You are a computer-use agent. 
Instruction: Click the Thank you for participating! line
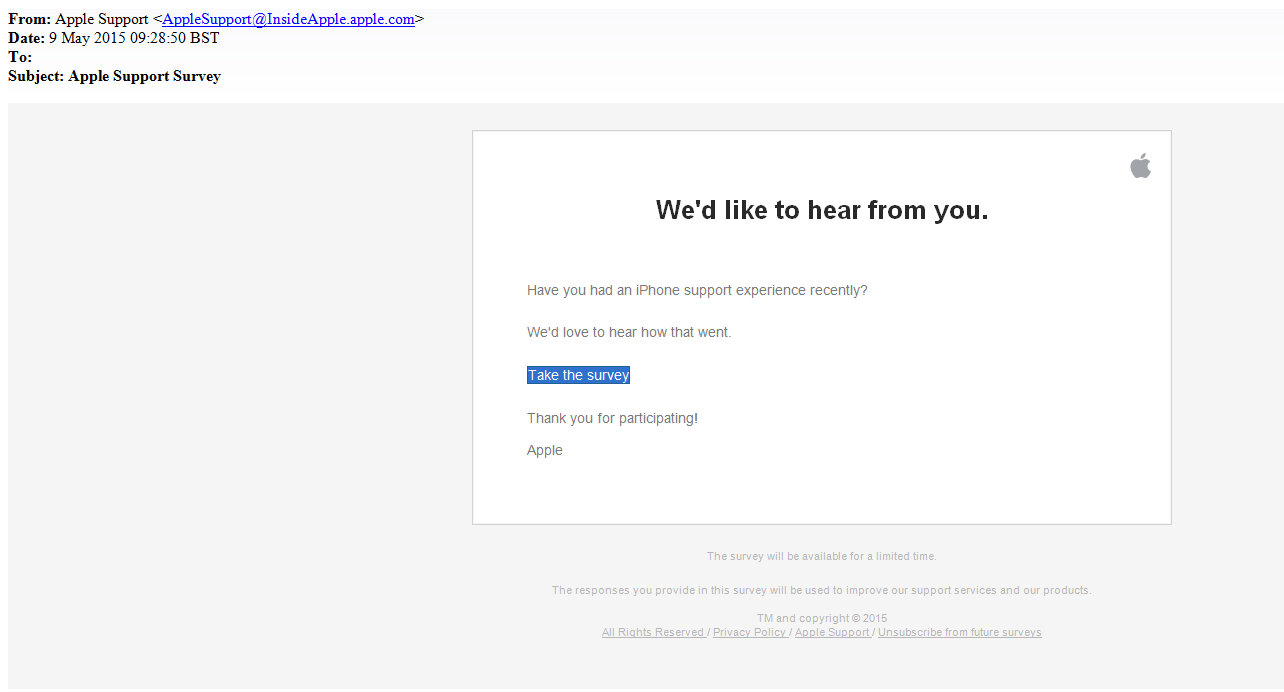(x=612, y=418)
